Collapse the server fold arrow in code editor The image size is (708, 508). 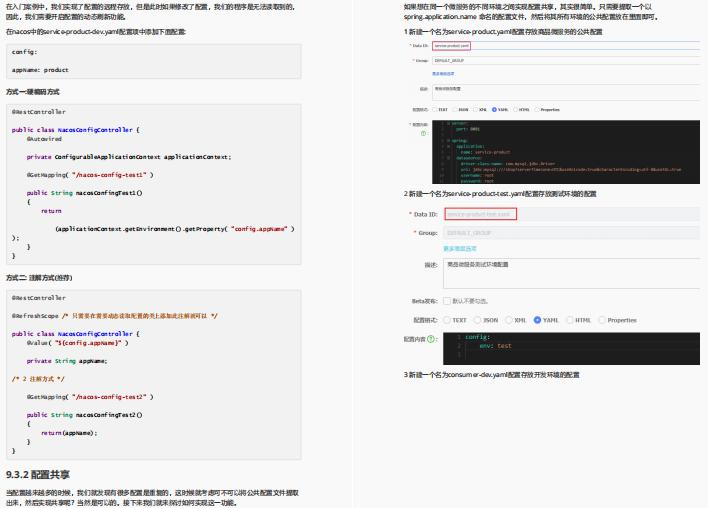tap(448, 123)
